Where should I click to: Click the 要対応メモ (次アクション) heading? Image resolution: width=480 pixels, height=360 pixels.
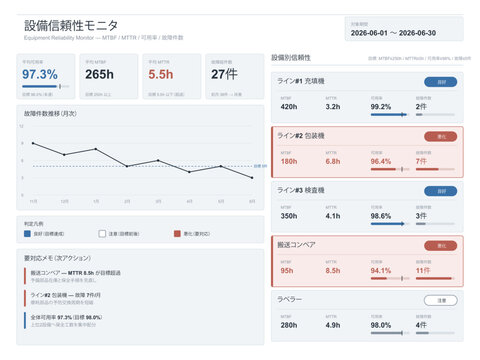coord(57,258)
